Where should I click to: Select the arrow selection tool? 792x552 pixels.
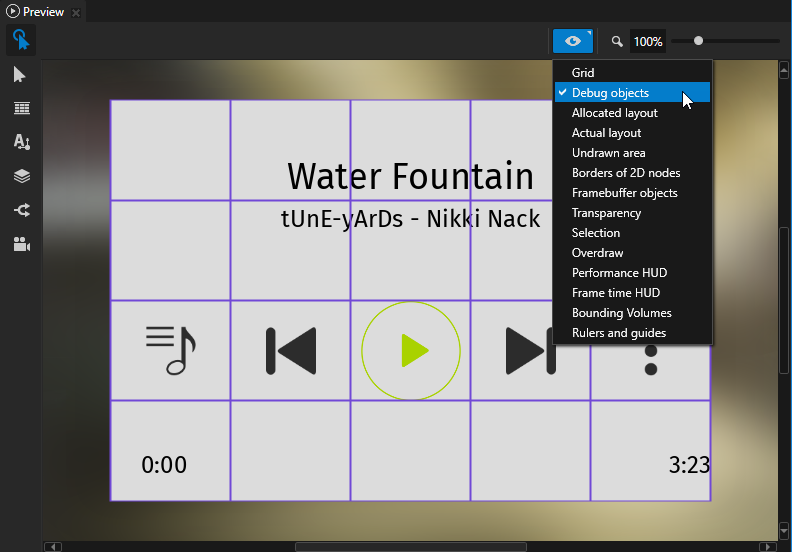[20, 75]
